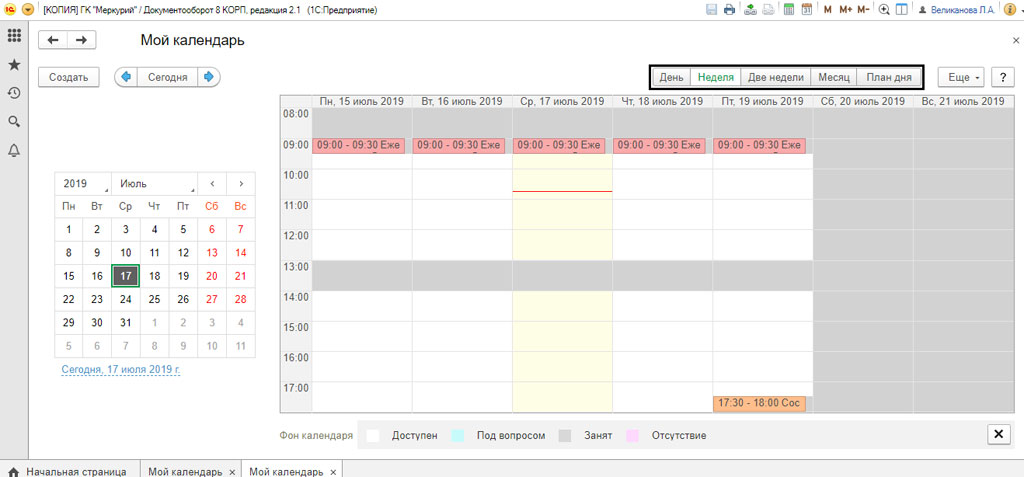Go to previous period with blue left arrow
Image resolution: width=1024 pixels, height=477 pixels.
pyautogui.click(x=127, y=77)
